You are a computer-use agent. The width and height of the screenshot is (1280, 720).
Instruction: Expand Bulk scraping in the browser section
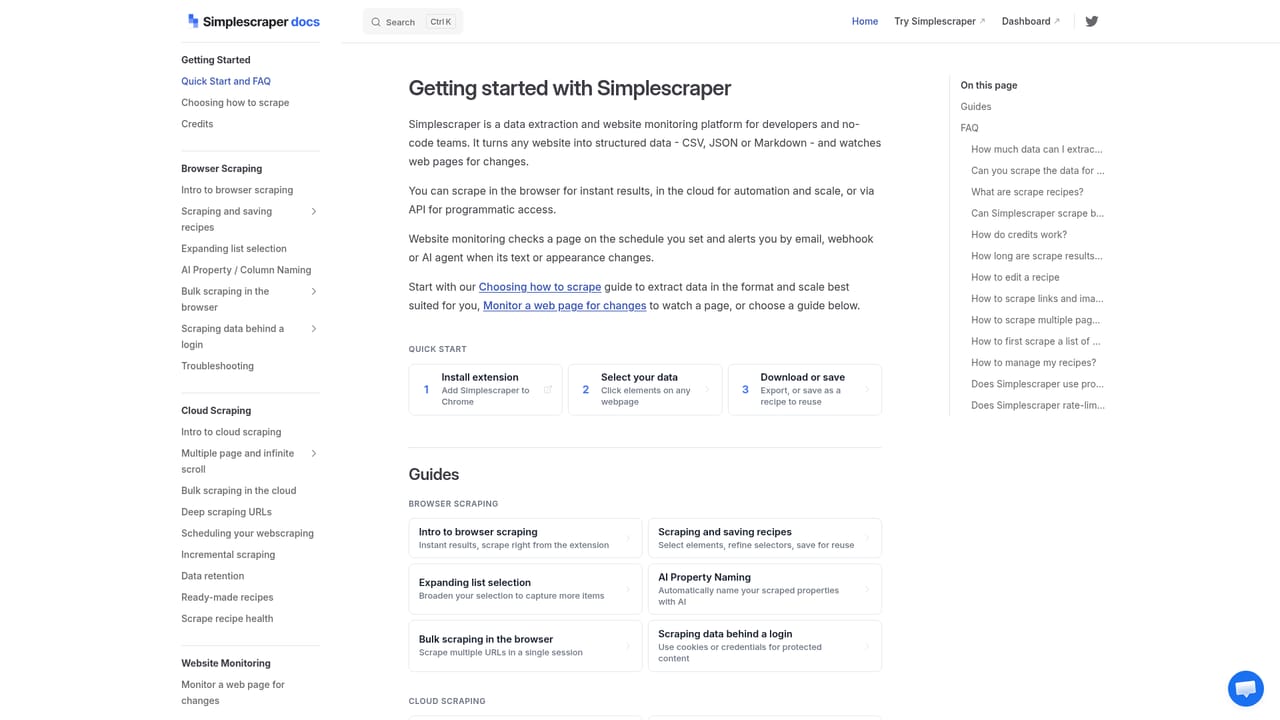click(x=314, y=291)
